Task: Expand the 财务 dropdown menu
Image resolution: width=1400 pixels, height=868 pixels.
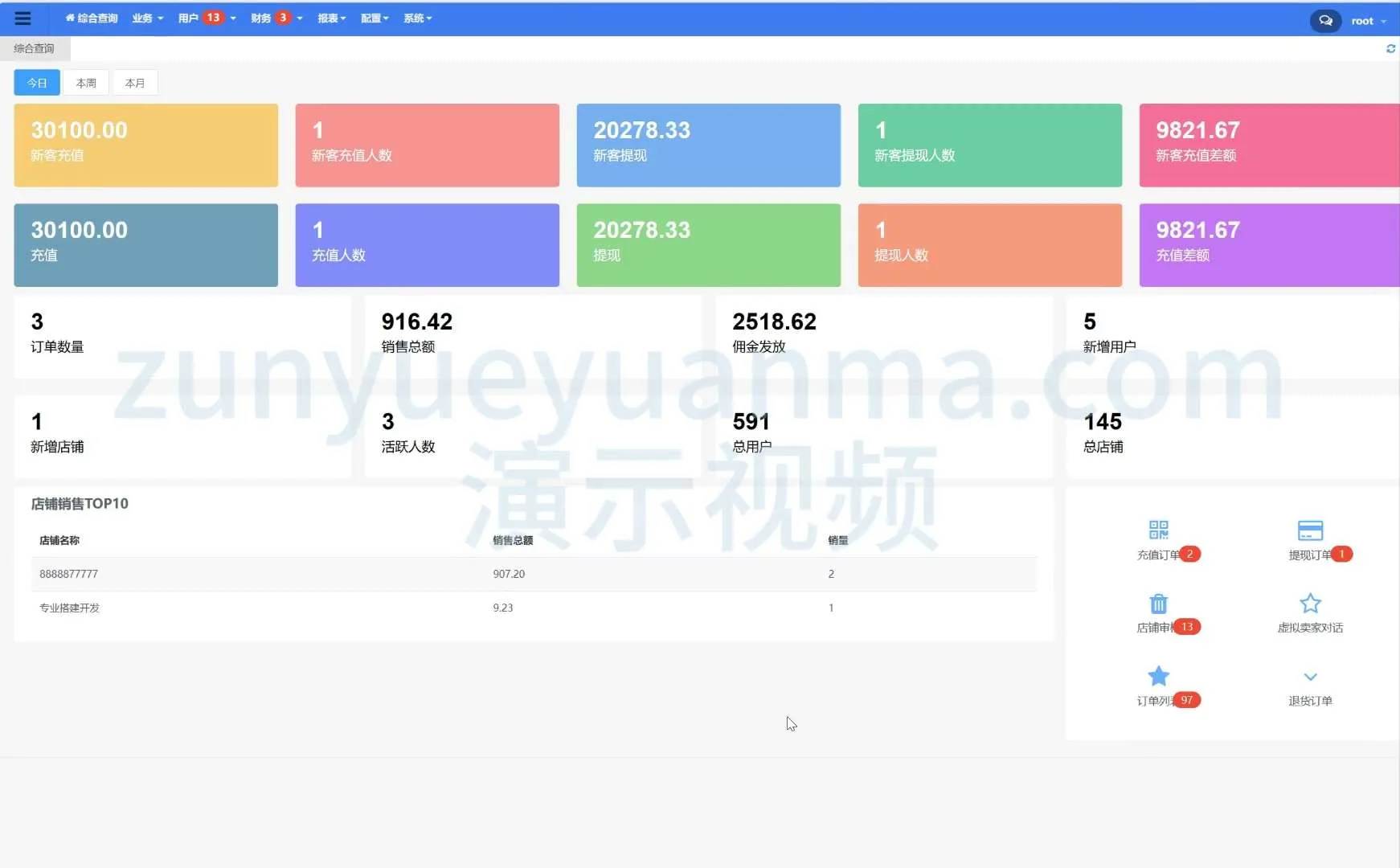Action: (x=276, y=18)
